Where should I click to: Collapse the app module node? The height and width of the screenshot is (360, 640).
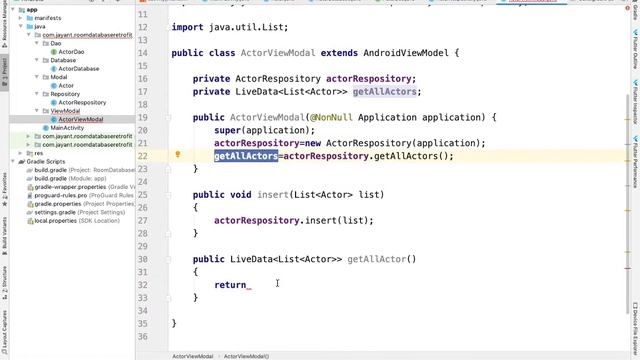click(13, 9)
